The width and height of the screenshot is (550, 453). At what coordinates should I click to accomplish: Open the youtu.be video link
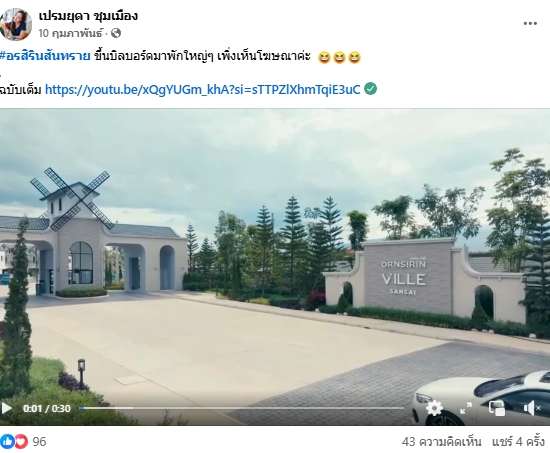tap(203, 90)
